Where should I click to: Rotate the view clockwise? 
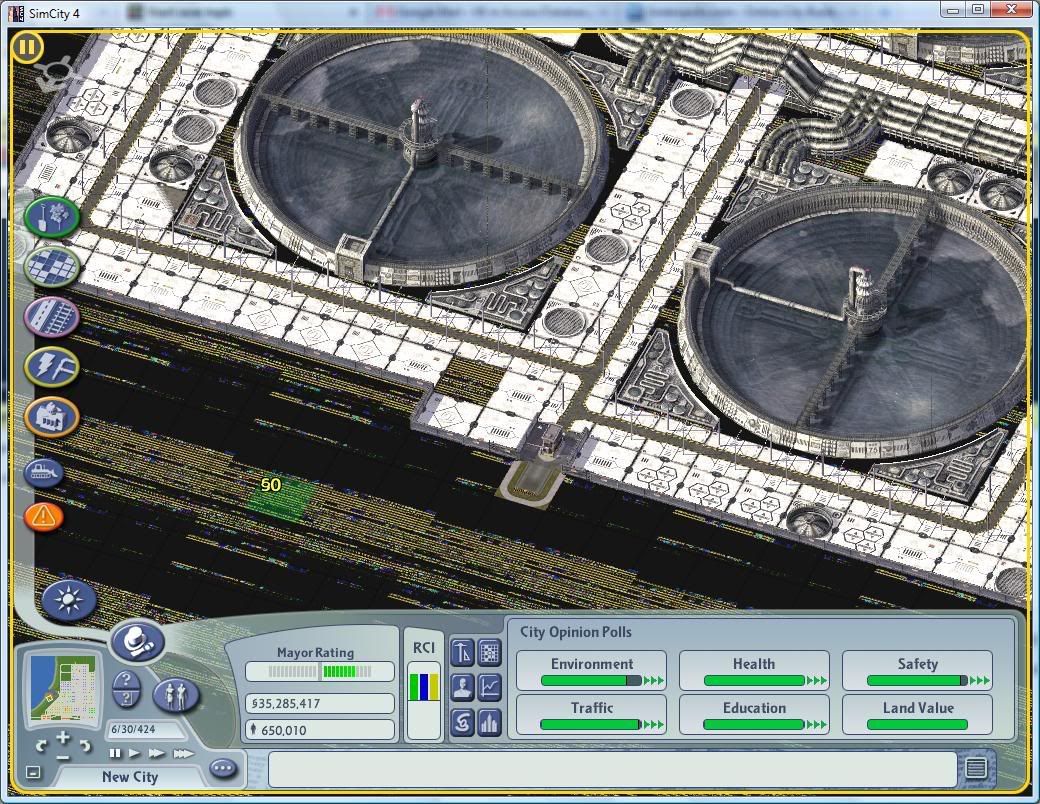86,746
